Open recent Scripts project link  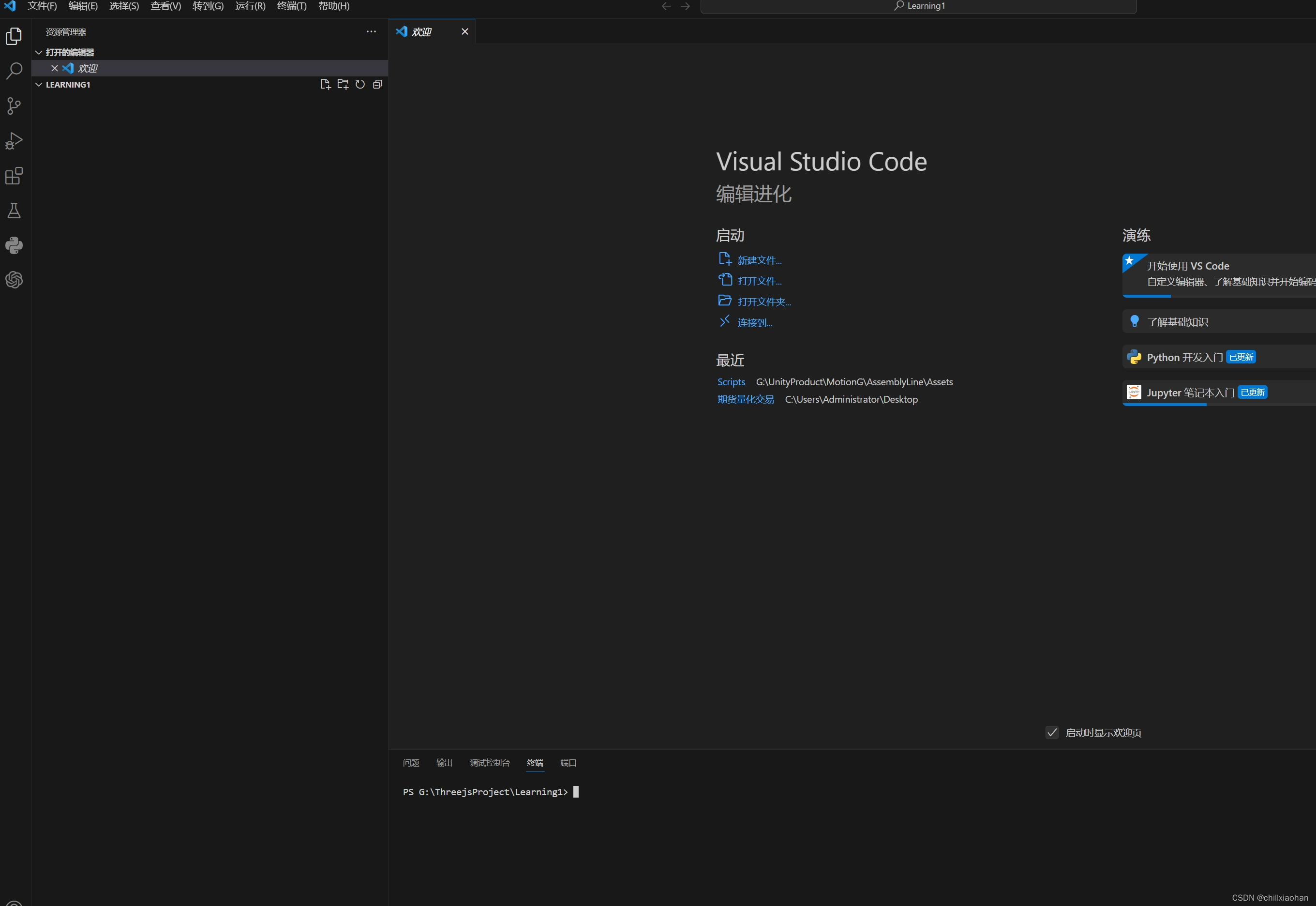pyautogui.click(x=731, y=382)
